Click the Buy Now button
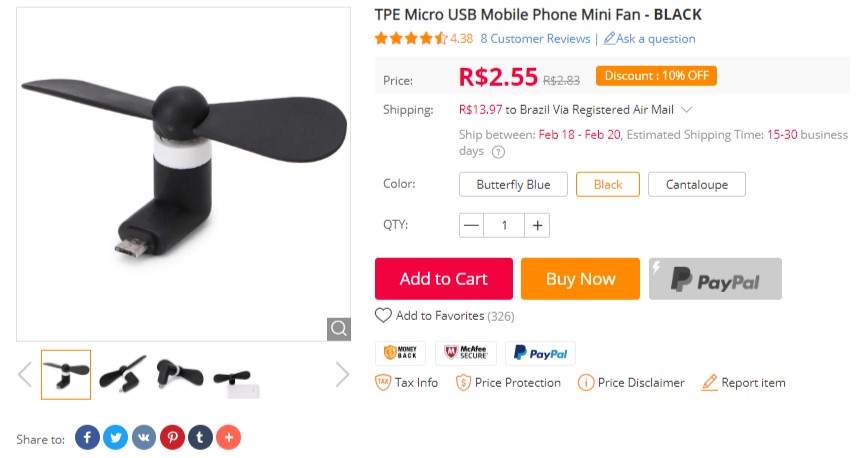 click(x=580, y=279)
